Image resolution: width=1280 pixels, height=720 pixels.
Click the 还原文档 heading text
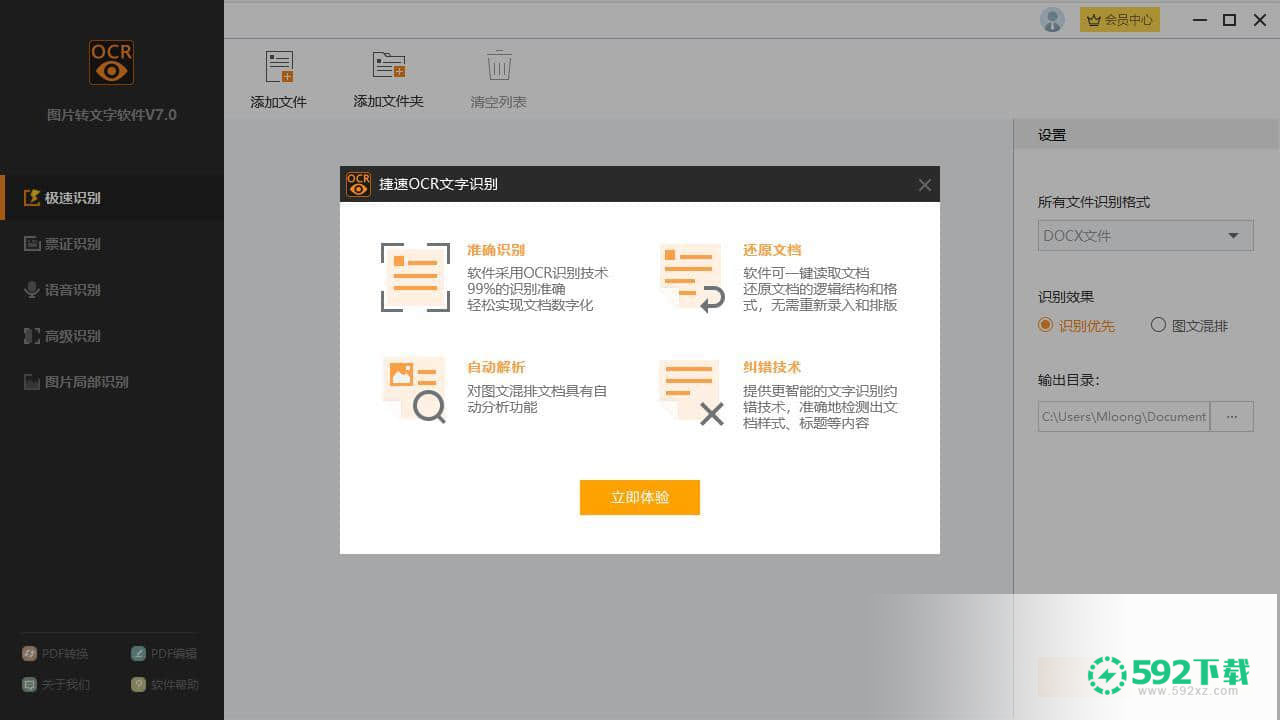[x=772, y=250]
